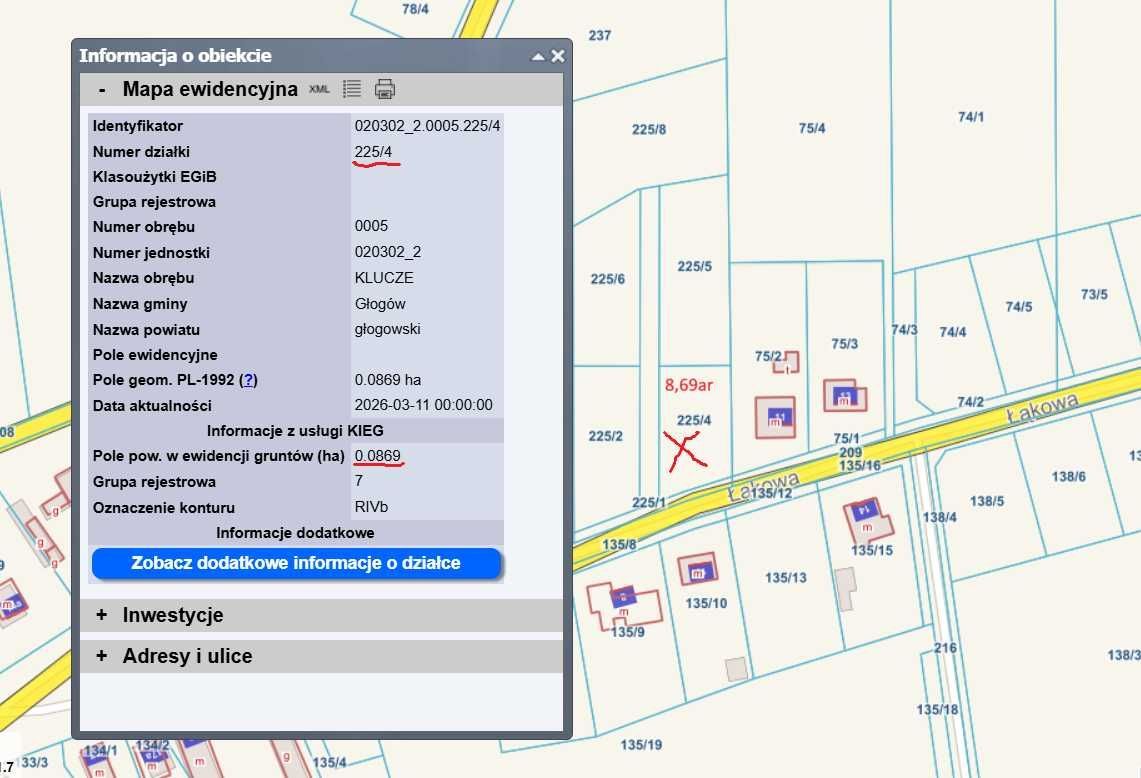The height and width of the screenshot is (778, 1141).
Task: Select parcel 75/4 on the map
Action: coord(811,128)
